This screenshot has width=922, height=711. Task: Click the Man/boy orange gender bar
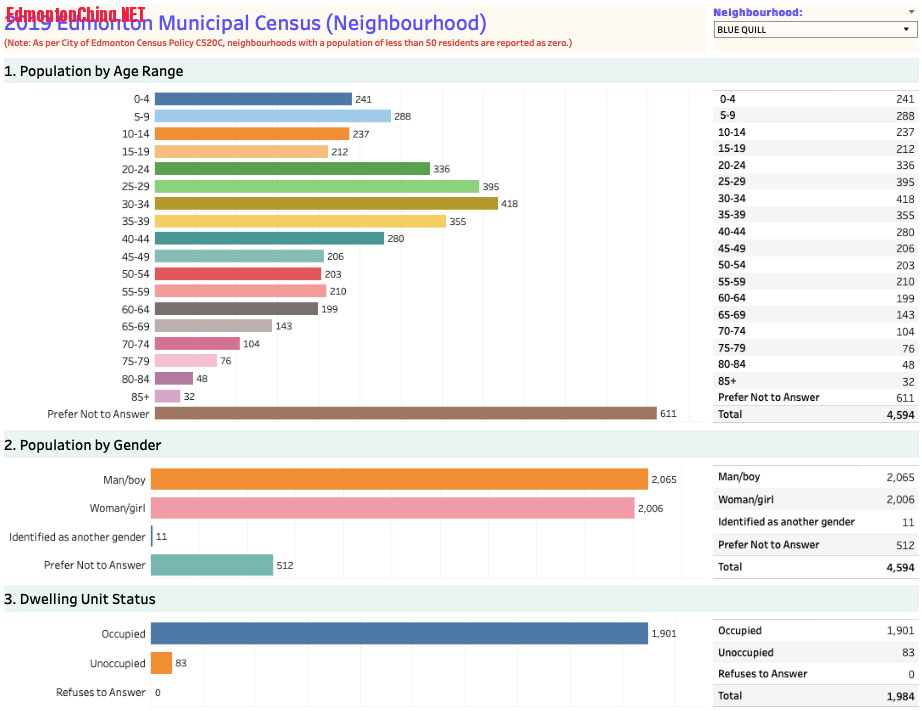coord(399,480)
